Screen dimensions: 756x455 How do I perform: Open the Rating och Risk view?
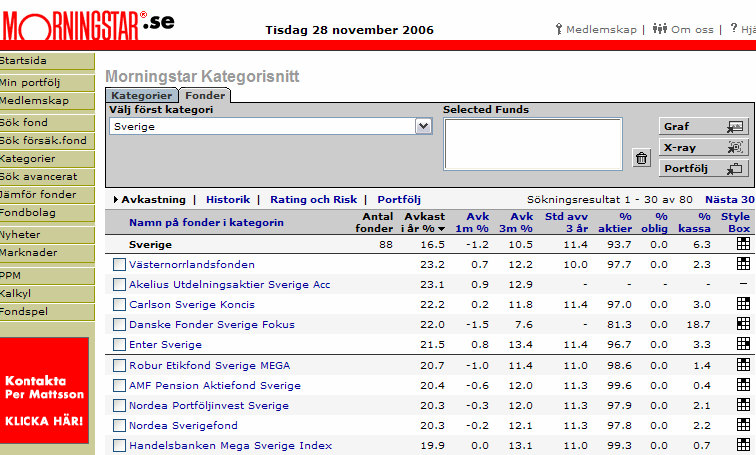click(313, 200)
